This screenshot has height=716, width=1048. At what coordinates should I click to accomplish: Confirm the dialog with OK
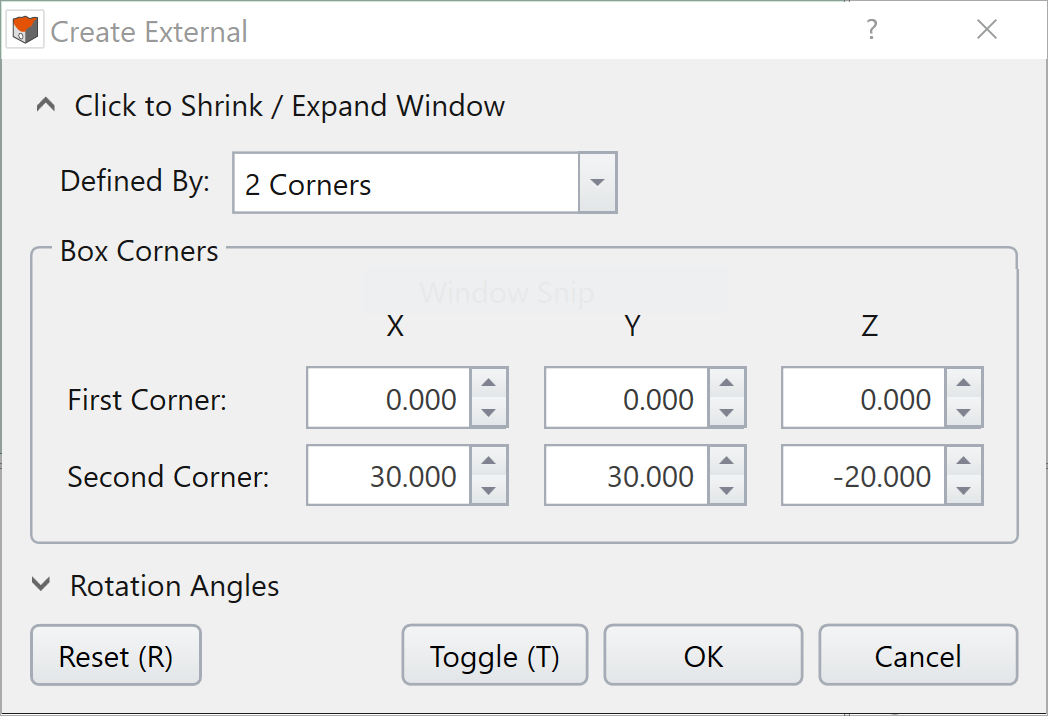click(x=702, y=655)
